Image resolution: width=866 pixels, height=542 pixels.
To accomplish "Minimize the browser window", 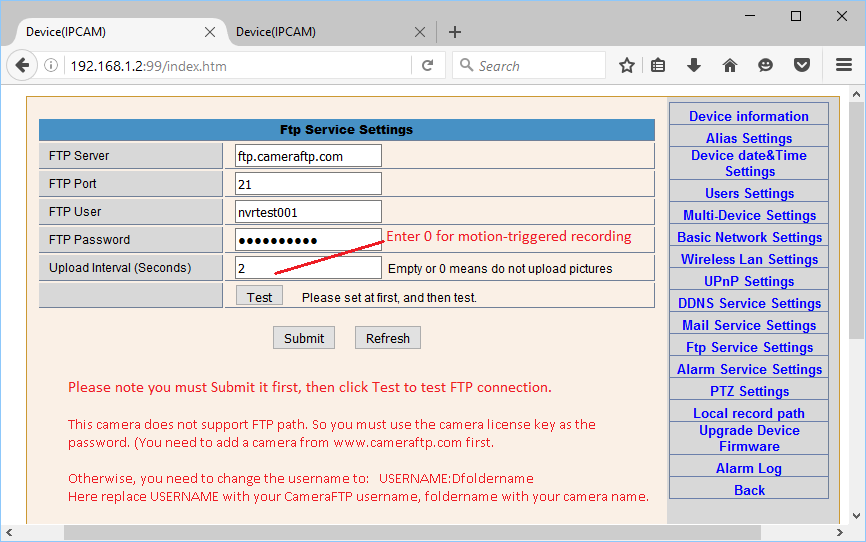I will [x=750, y=16].
